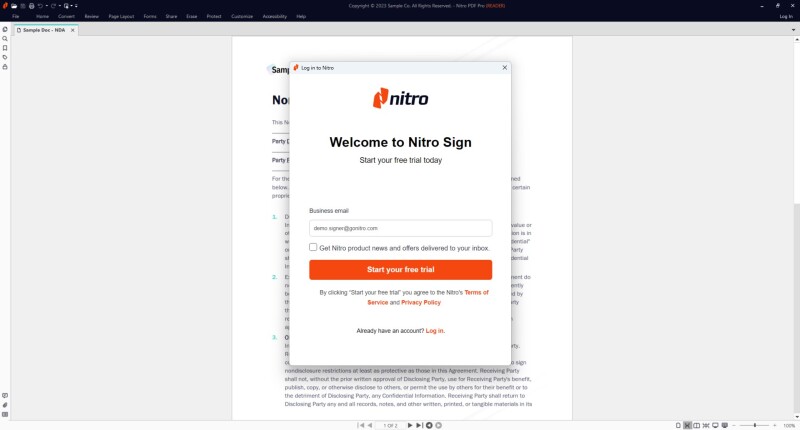Click the select/hand tool icon in quick access toolbar
The height and width of the screenshot is (430, 800).
pos(66,6)
